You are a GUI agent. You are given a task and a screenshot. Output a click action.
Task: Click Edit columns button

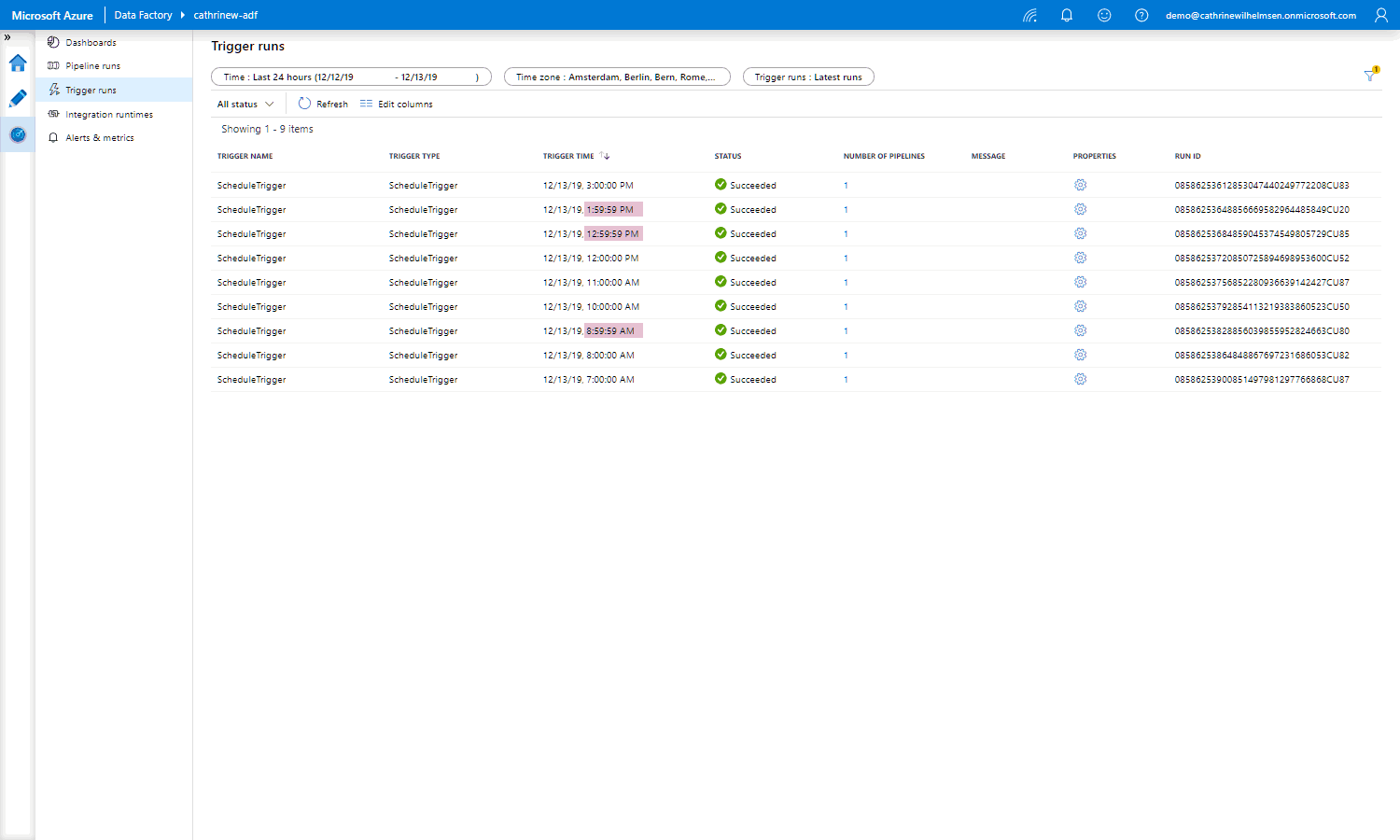397,105
